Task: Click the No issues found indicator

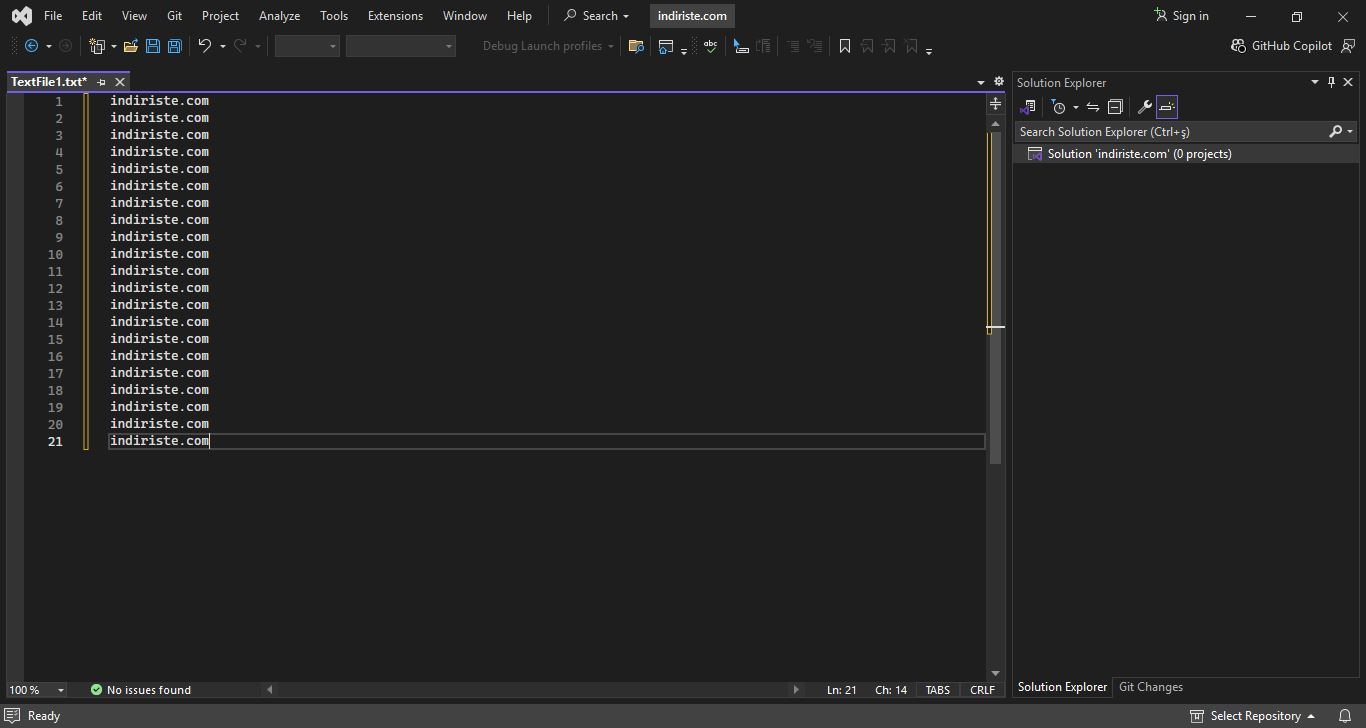Action: tap(140, 690)
